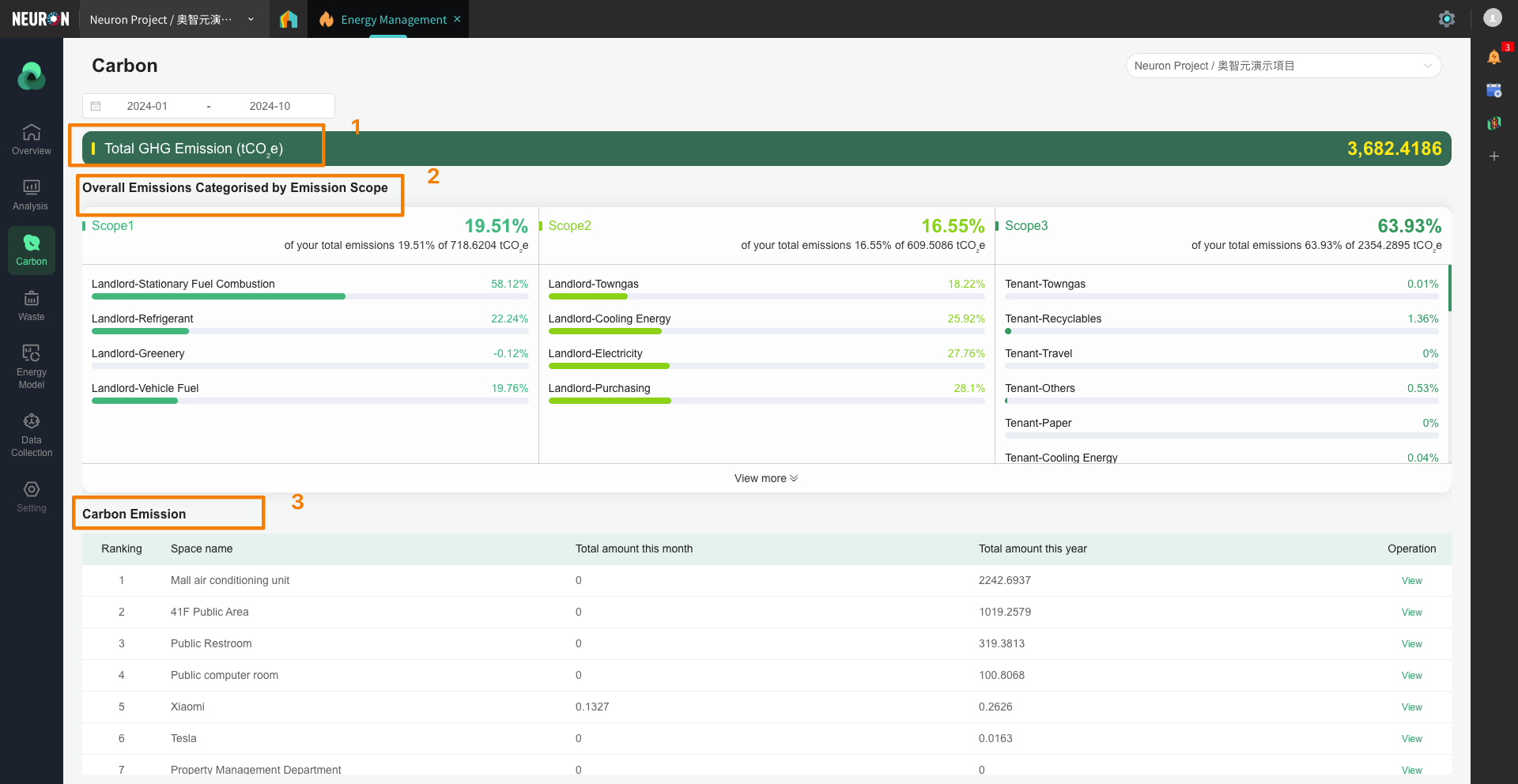Viewport: 1518px width, 784px height.
Task: View details for Property Management Department
Action: (x=1411, y=771)
